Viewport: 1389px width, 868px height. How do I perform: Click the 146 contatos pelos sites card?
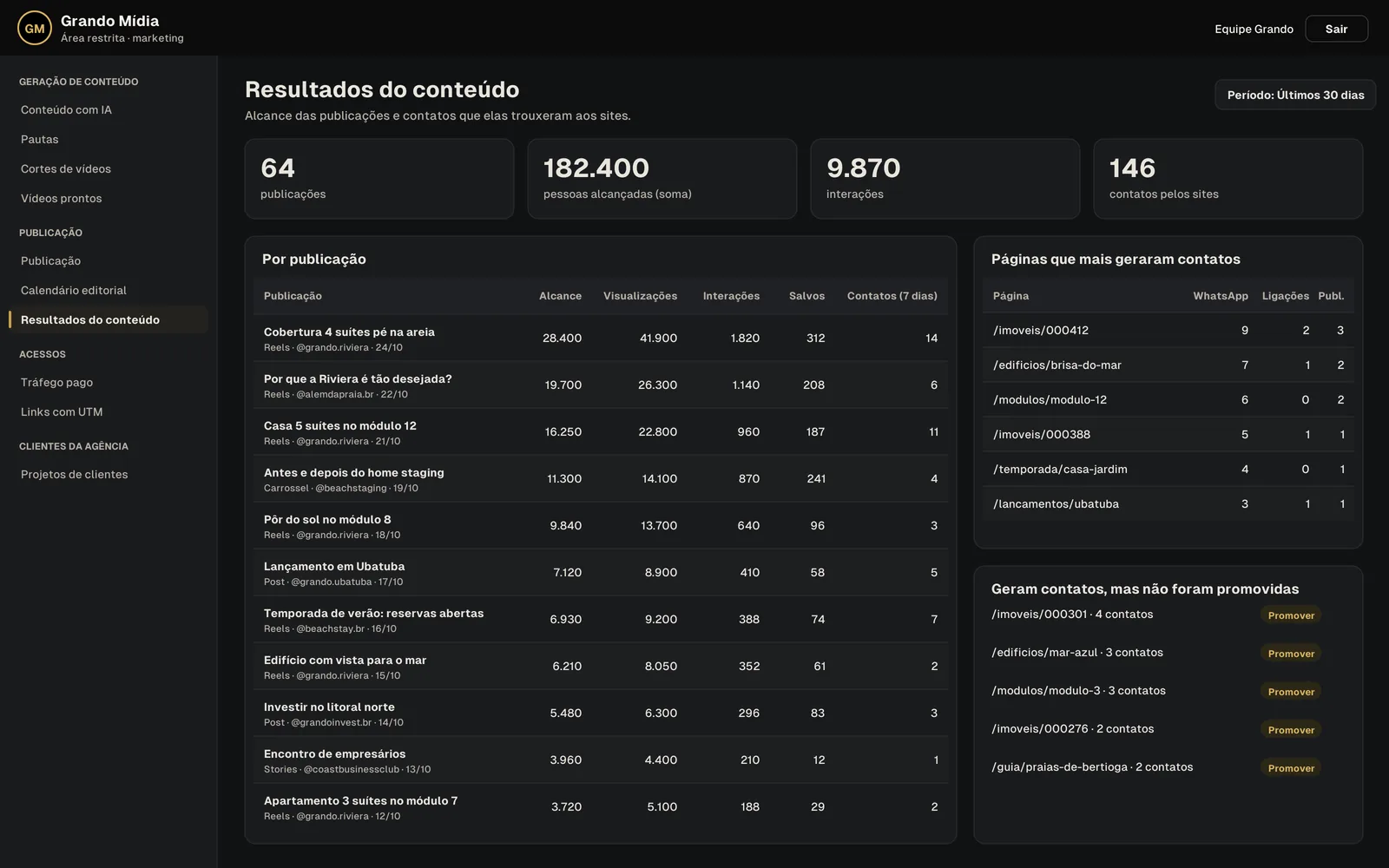[1228, 179]
